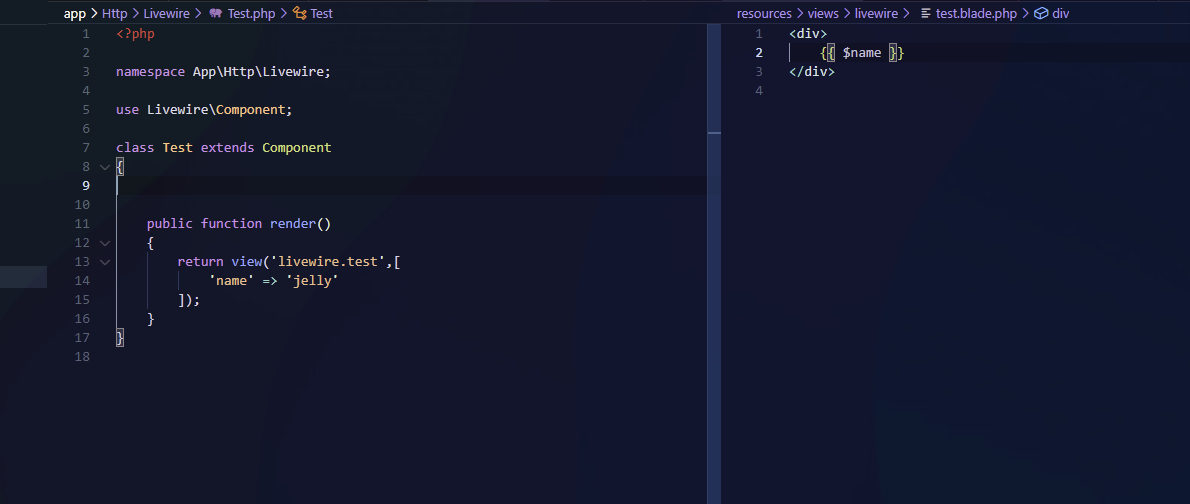Viewport: 1190px width, 504px height.
Task: Click the file icon beside test.blade.php
Action: (x=925, y=14)
